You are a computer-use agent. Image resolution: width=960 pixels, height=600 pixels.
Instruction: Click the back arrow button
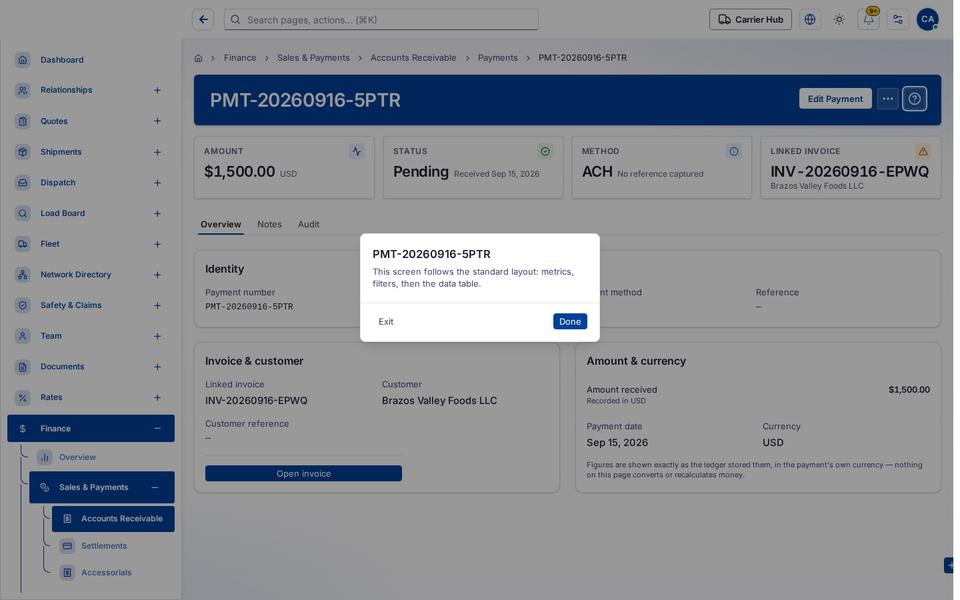(x=203, y=20)
